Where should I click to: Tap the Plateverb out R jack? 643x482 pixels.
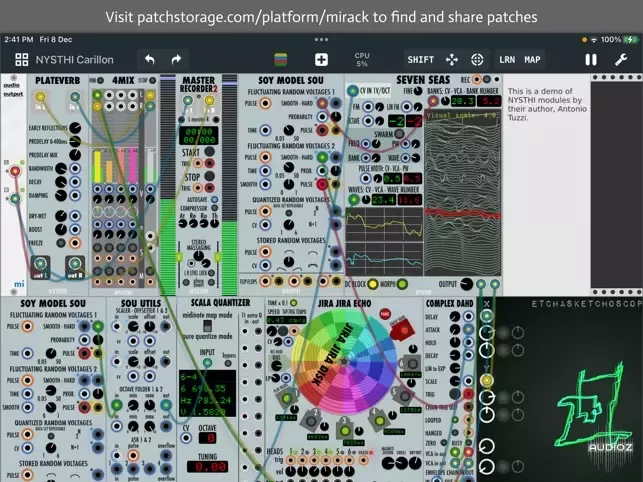click(75, 263)
